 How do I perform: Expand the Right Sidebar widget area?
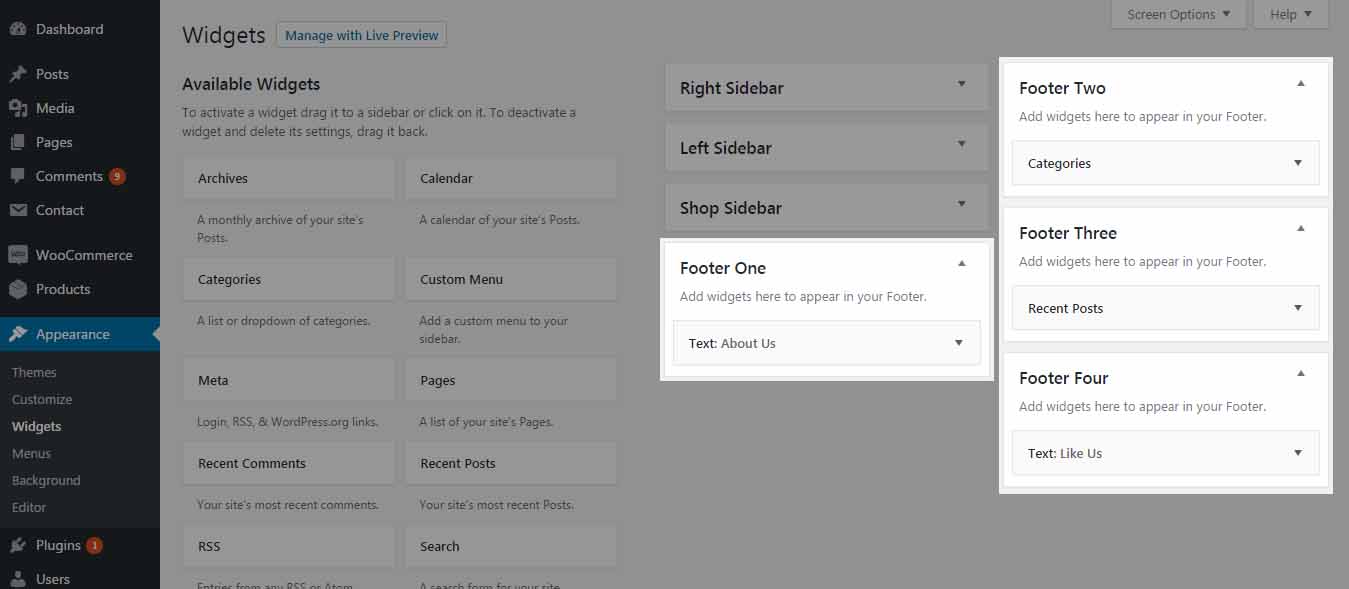961,85
